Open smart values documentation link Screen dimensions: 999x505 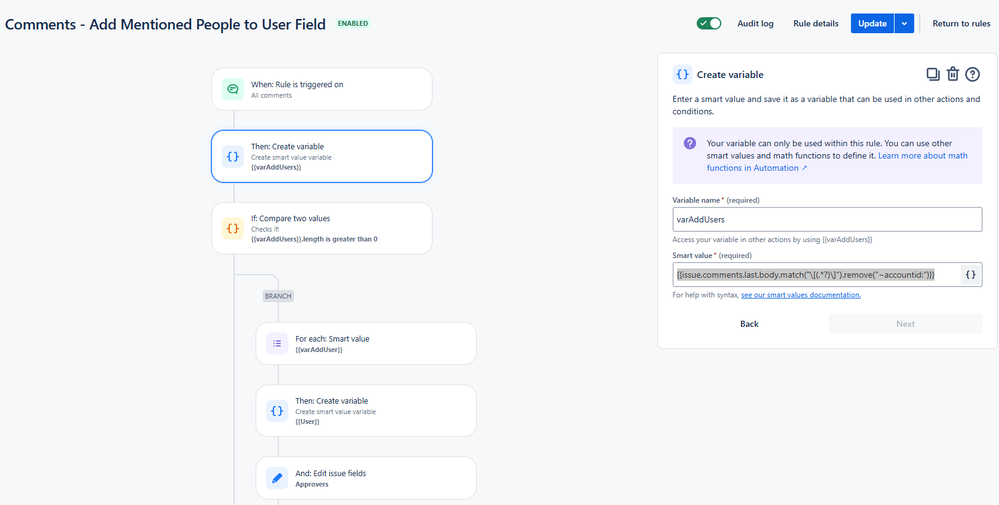801,295
